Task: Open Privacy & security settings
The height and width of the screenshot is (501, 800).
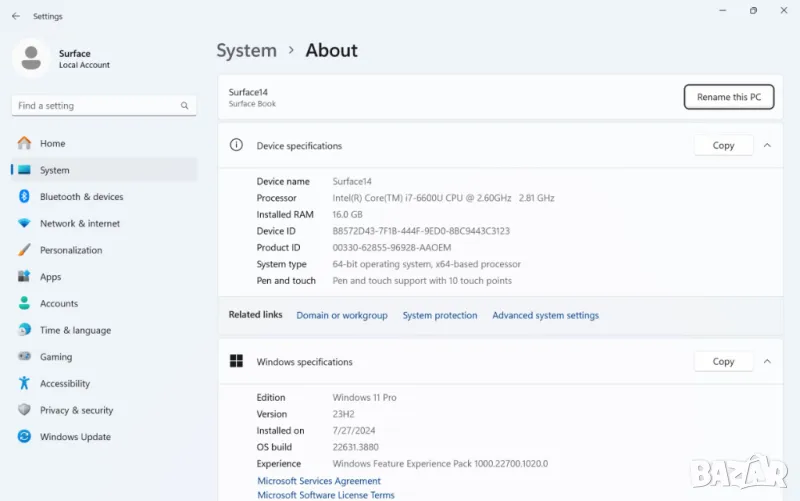Action: tap(76, 410)
